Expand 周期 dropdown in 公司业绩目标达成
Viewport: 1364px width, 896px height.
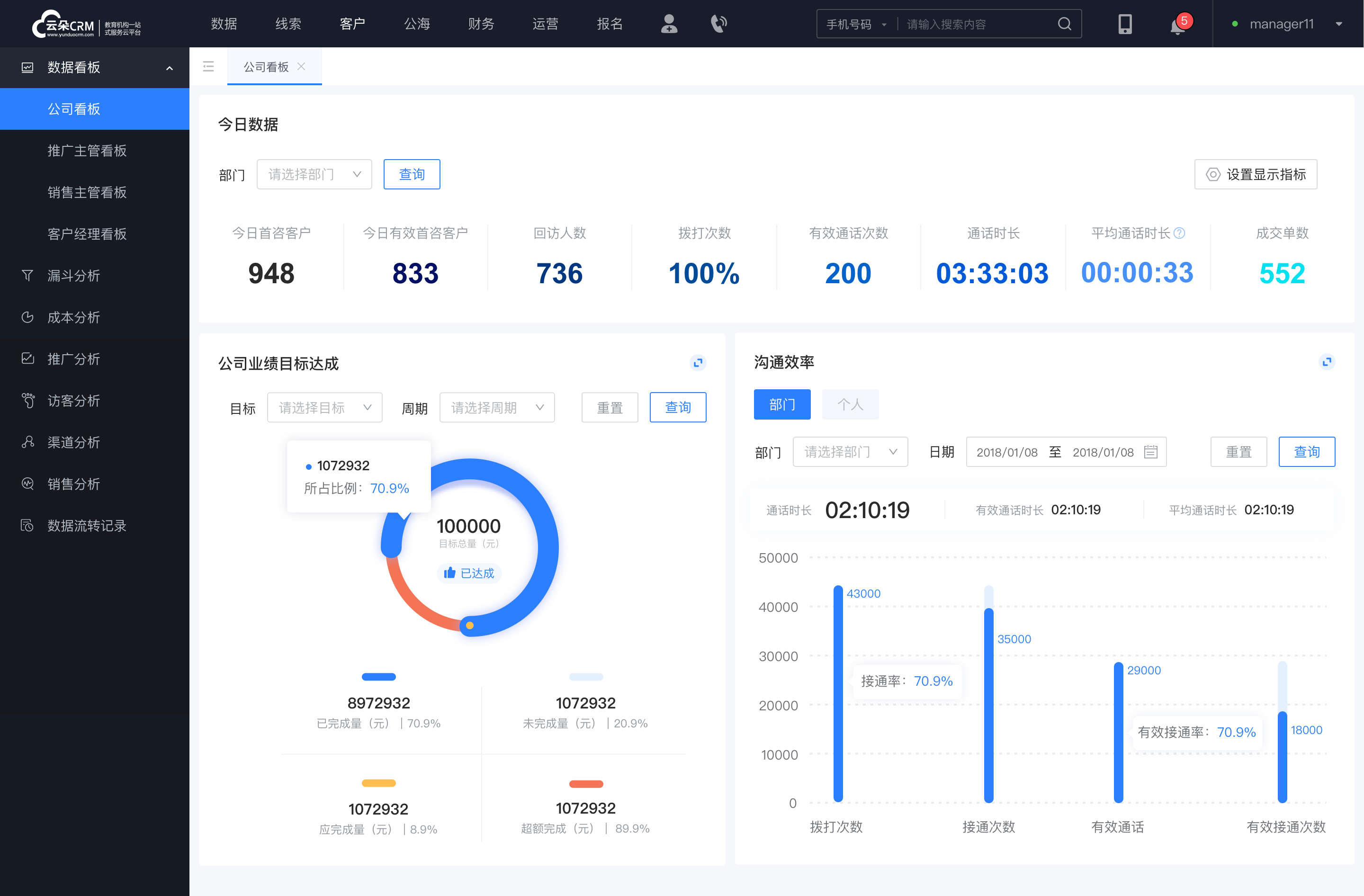pos(497,406)
